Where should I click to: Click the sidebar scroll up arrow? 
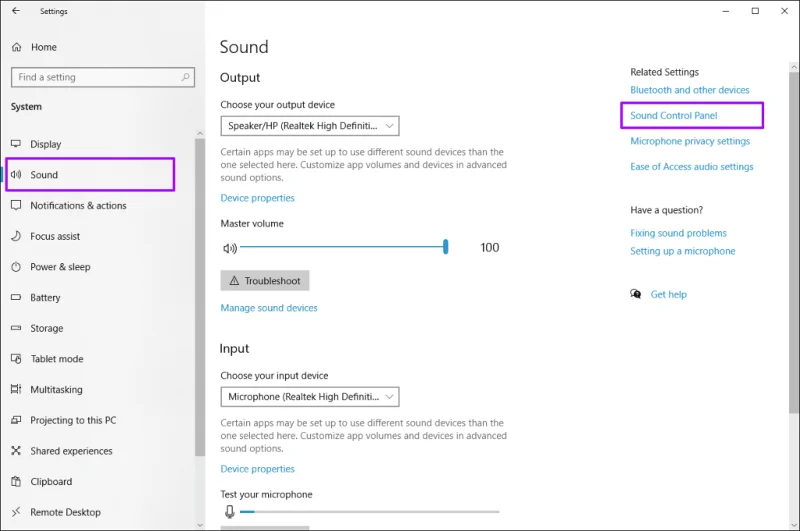coord(199,133)
